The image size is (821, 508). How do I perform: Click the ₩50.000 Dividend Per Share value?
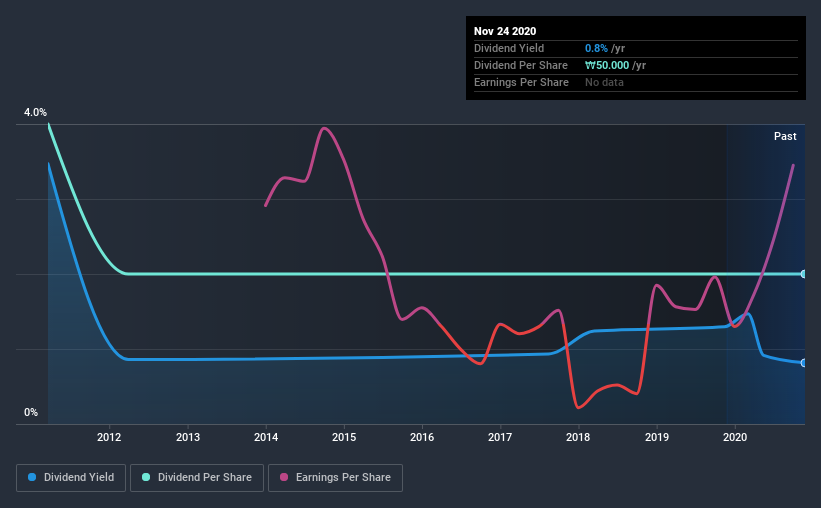tap(607, 65)
